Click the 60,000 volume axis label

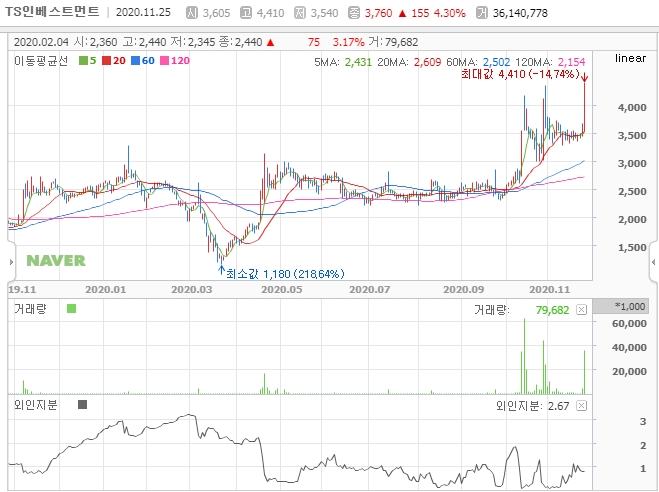click(629, 324)
